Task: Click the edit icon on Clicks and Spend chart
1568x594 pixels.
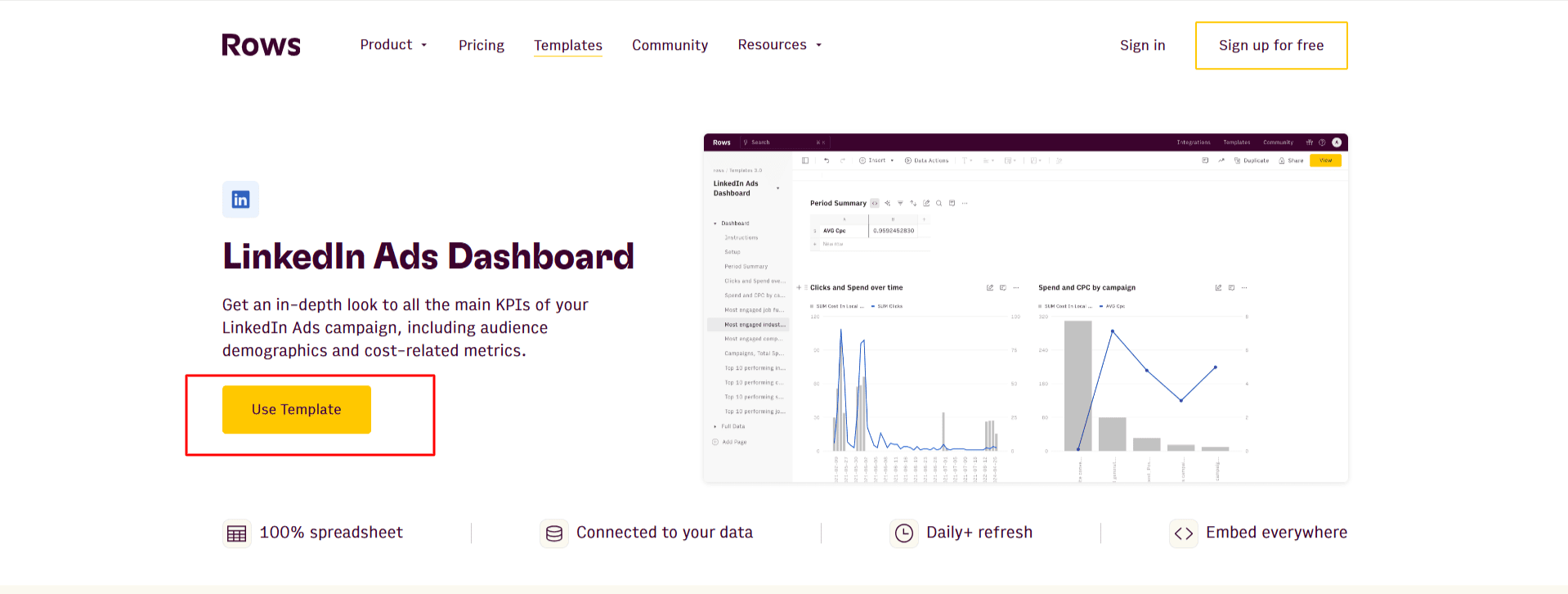Action: (x=990, y=288)
